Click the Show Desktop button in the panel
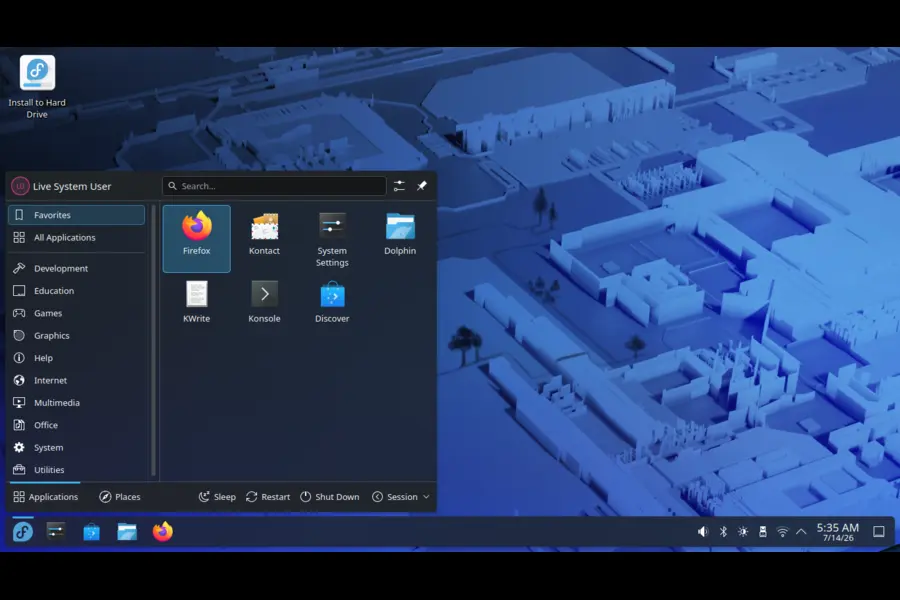 pyautogui.click(x=879, y=532)
